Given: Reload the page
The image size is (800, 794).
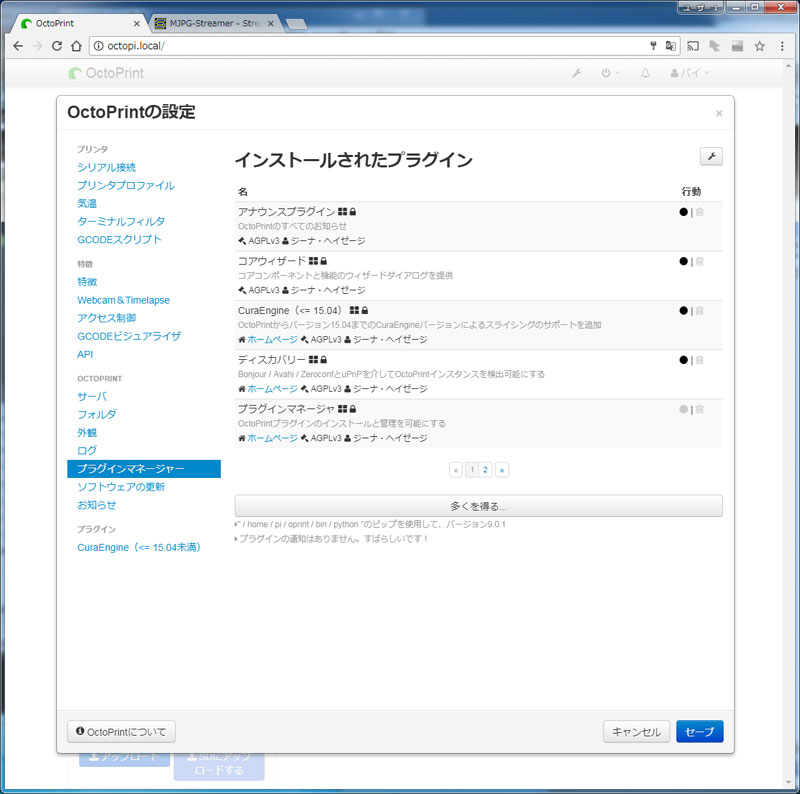Looking at the screenshot, I should (57, 46).
